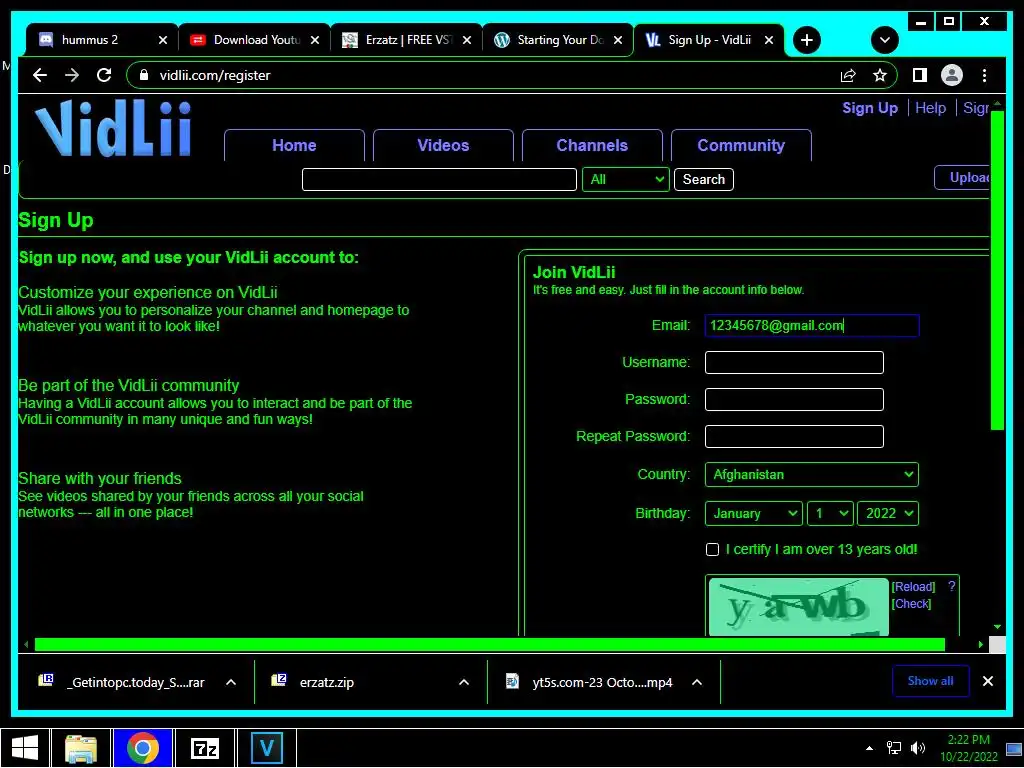This screenshot has width=1024, height=768.
Task: Open the Chrome three-dot menu
Action: click(x=984, y=75)
